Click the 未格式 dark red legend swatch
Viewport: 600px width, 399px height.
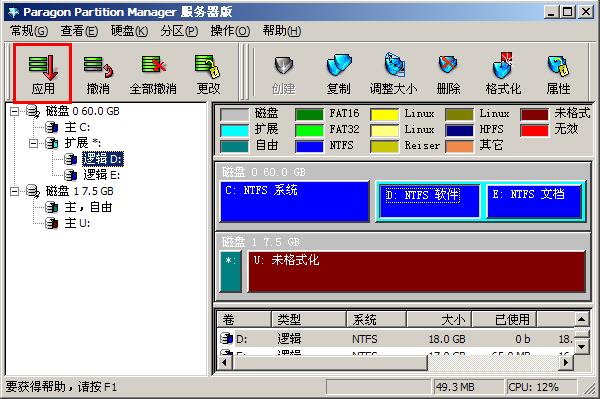click(534, 114)
